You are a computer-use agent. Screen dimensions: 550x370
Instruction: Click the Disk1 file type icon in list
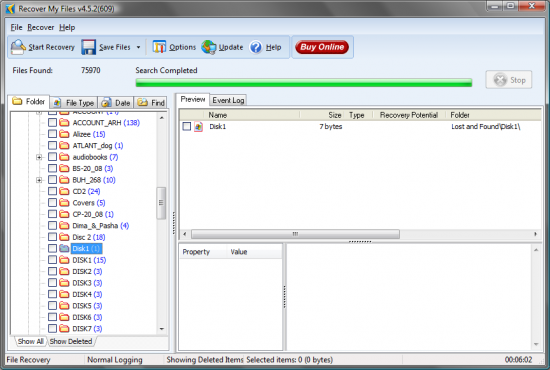point(199,127)
